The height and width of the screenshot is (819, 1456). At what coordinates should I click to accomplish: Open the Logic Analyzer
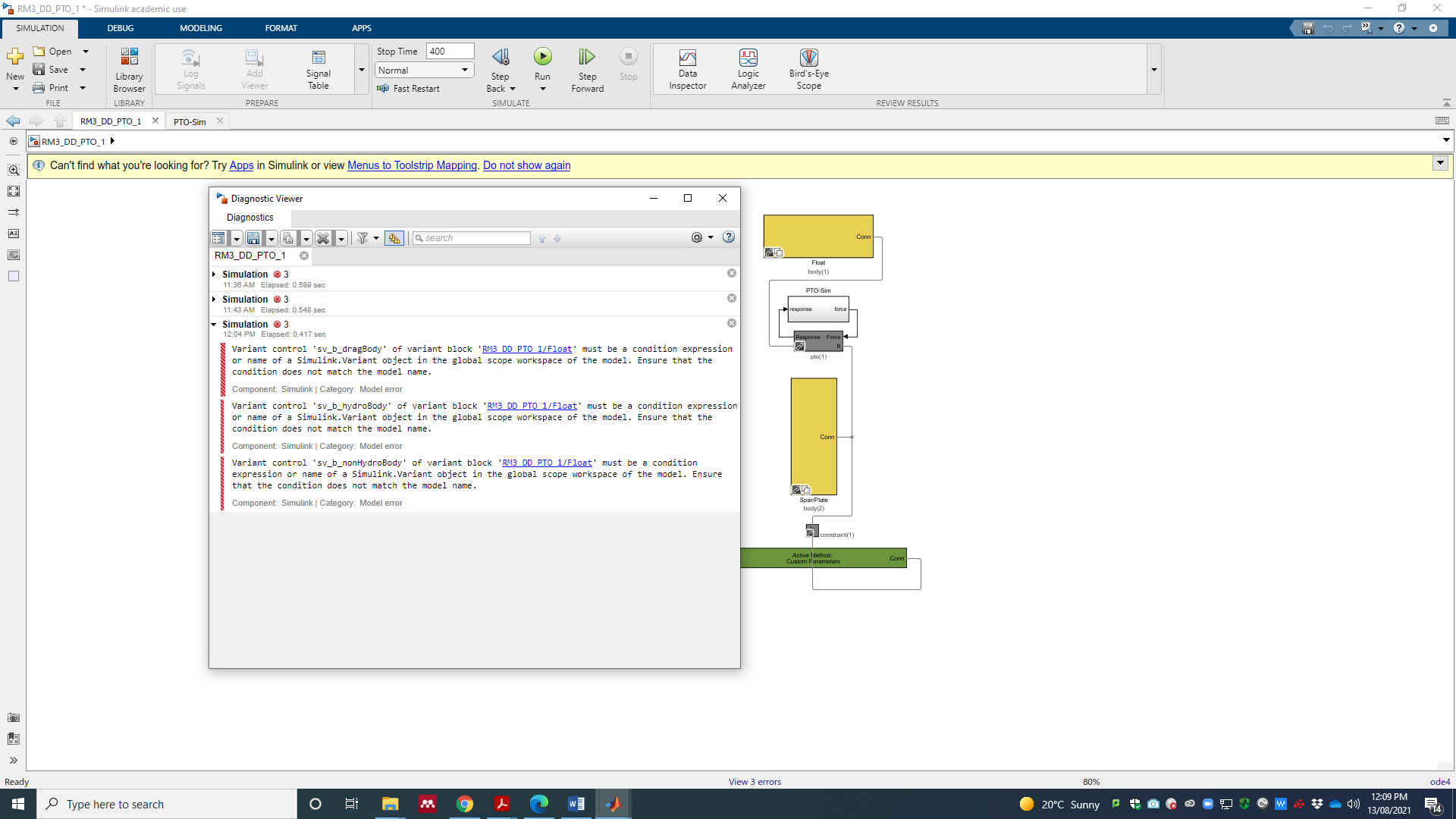pyautogui.click(x=748, y=68)
